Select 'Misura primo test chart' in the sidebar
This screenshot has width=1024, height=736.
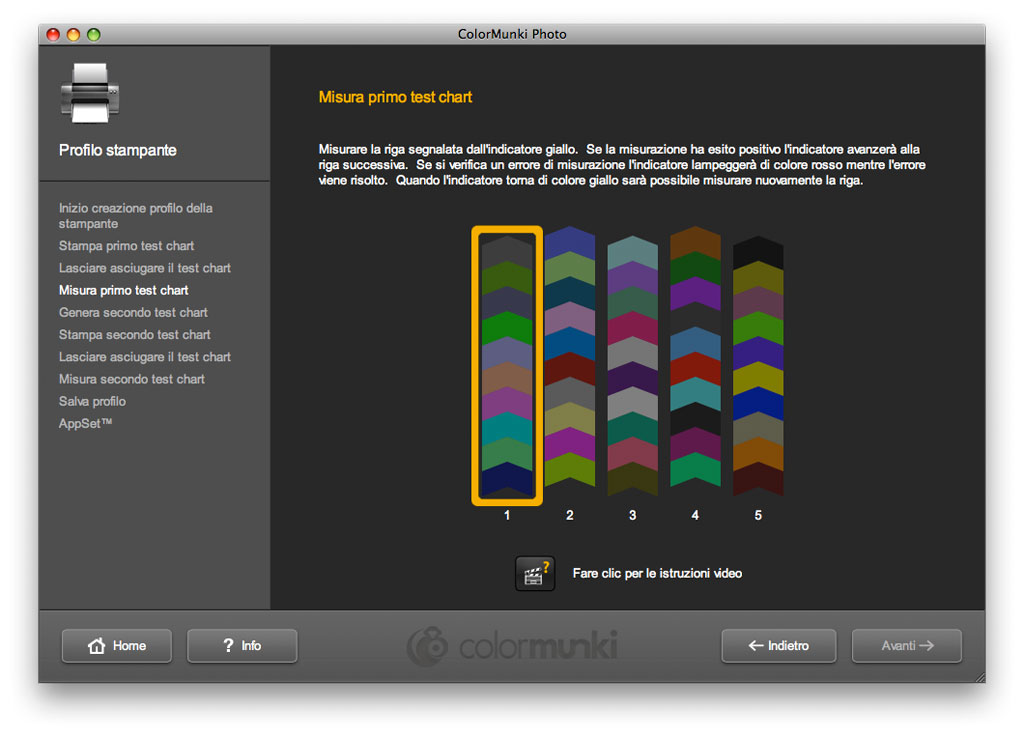click(x=123, y=290)
